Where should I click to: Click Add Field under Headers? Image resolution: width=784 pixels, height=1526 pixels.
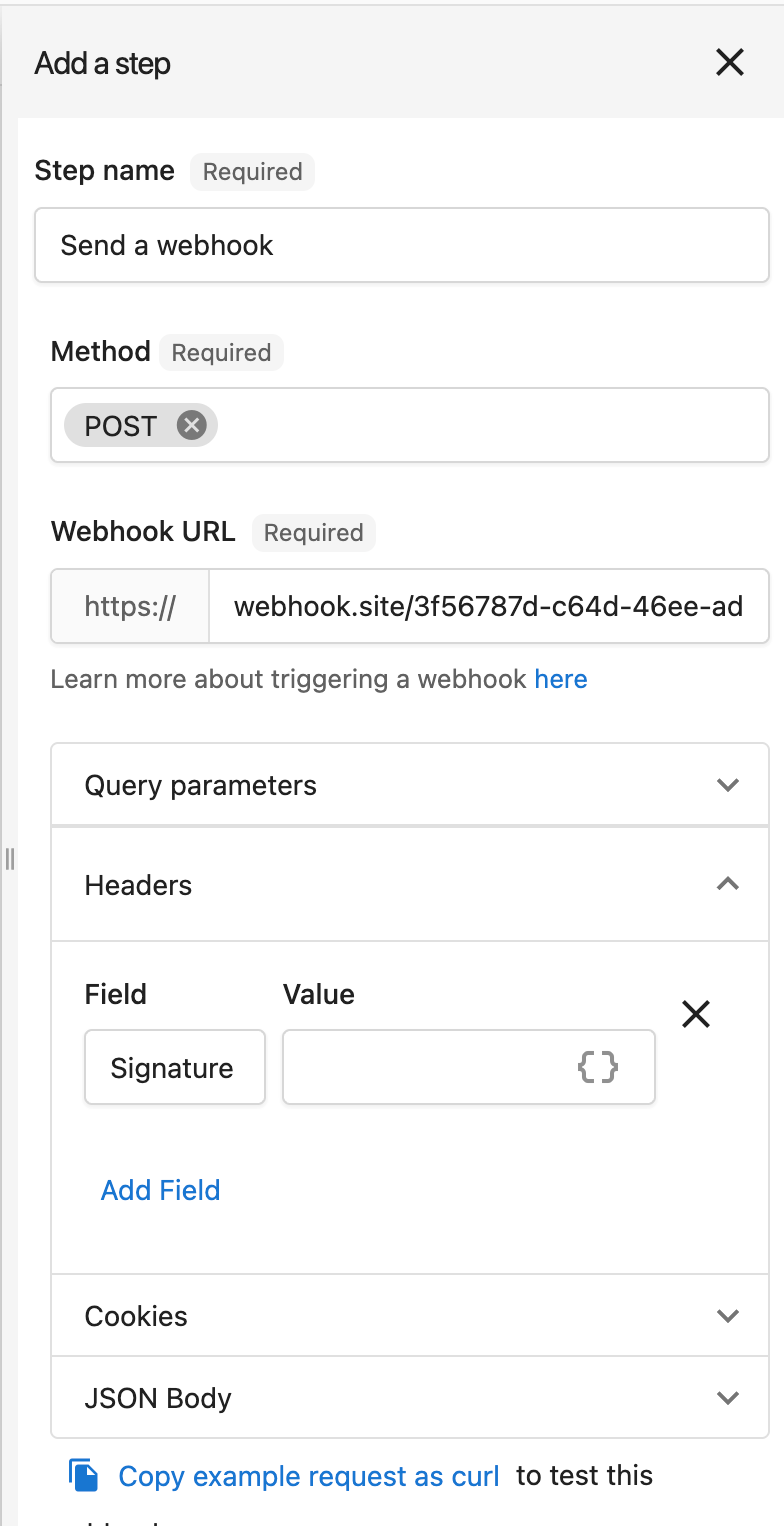(x=160, y=1190)
